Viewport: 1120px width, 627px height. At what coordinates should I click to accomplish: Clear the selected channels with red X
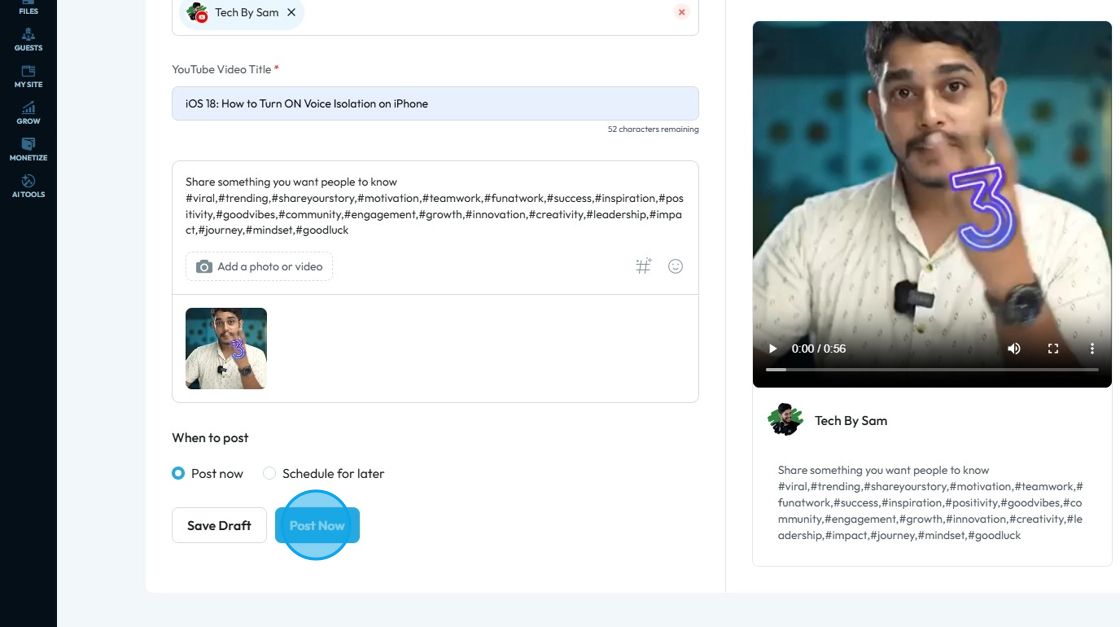point(681,12)
